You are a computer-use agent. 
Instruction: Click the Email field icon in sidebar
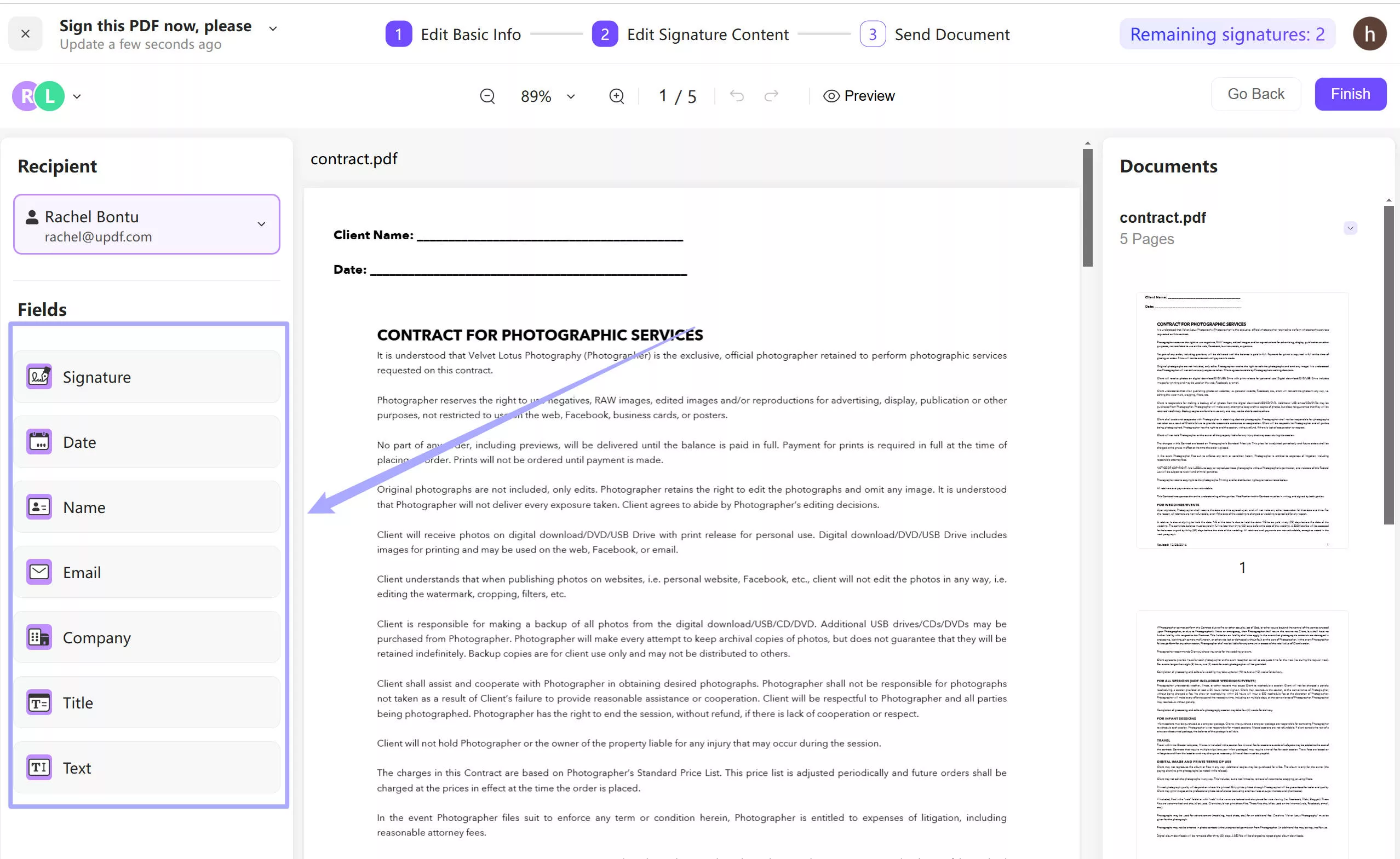click(x=38, y=572)
